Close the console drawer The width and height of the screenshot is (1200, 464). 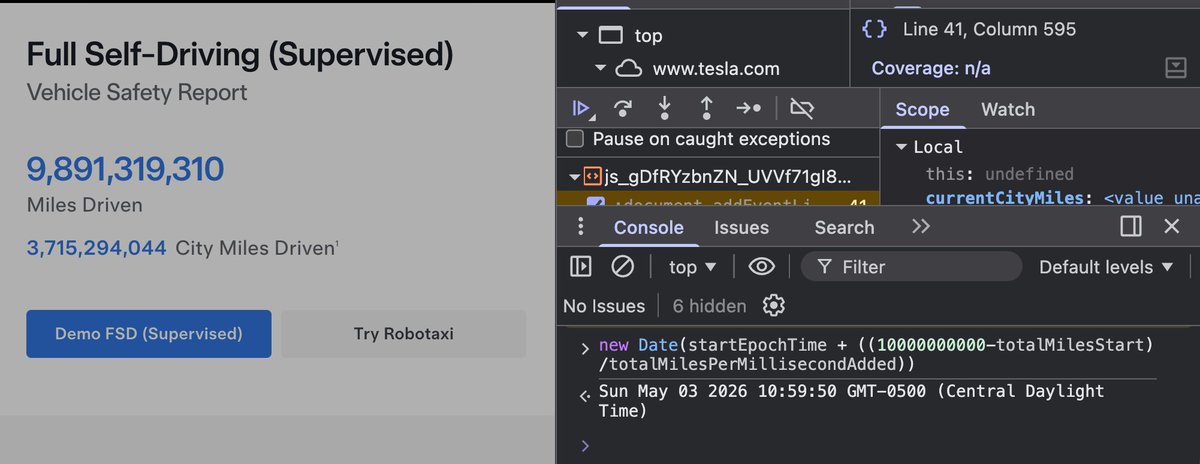[1172, 227]
